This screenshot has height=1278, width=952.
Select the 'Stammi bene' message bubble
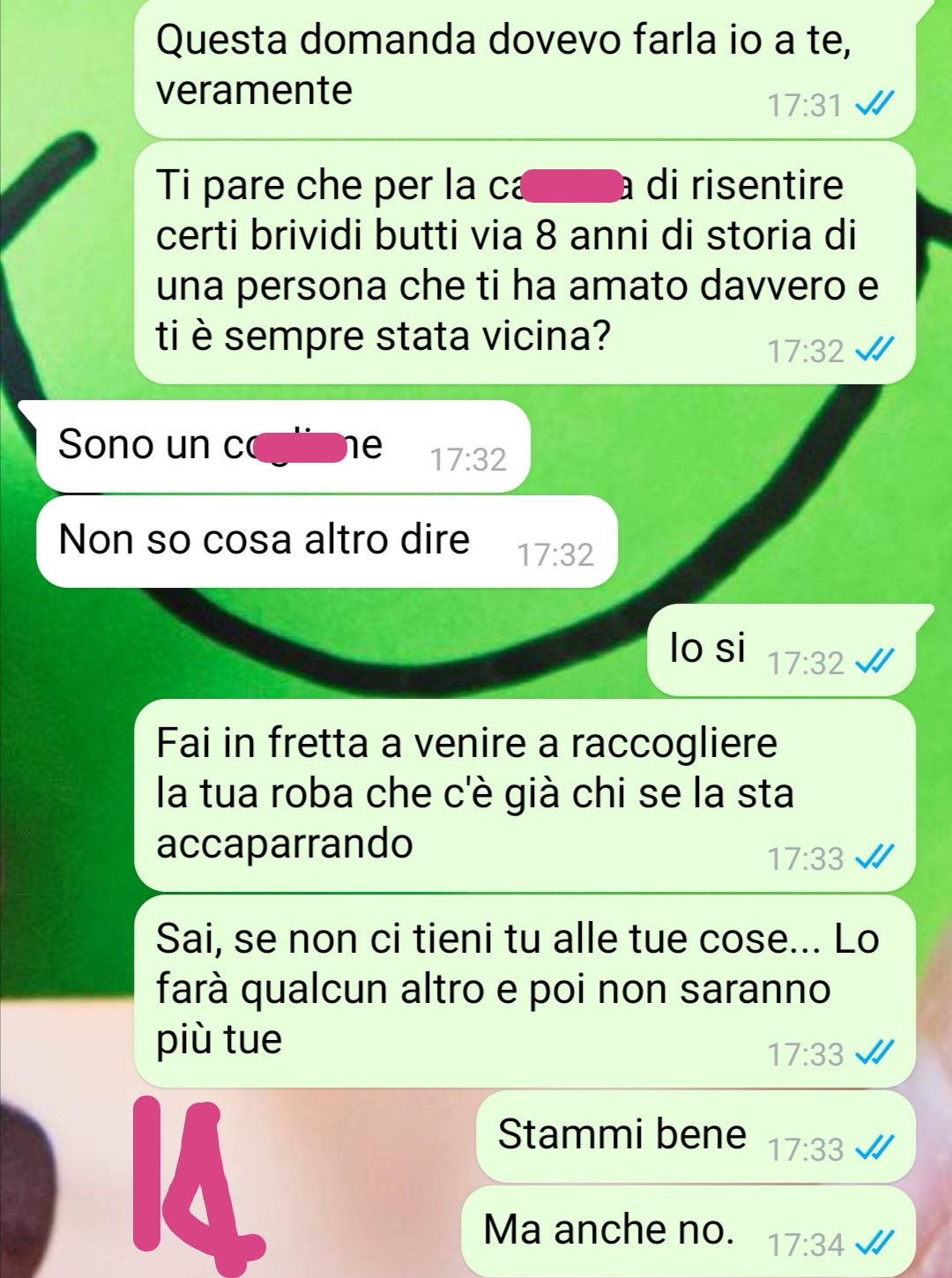coord(695,1136)
